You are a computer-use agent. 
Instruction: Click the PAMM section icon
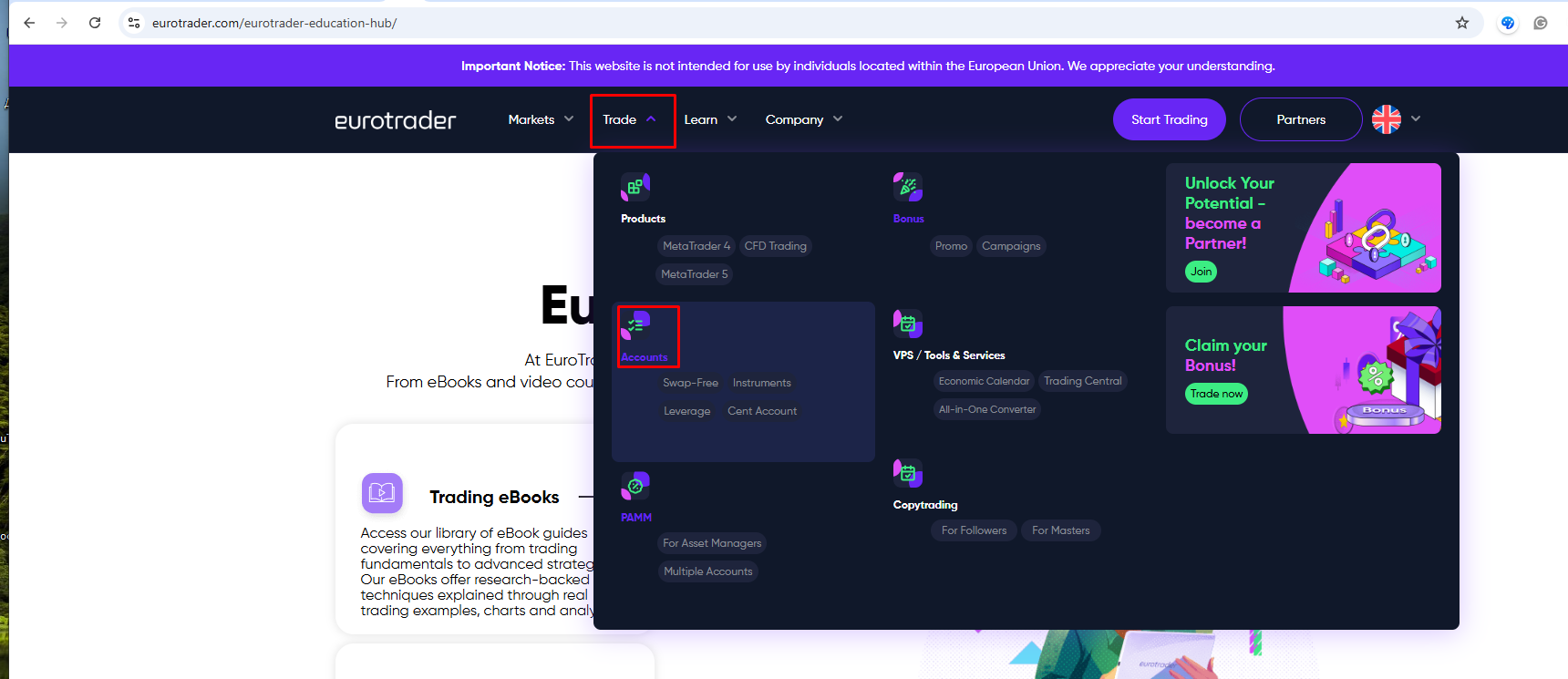tap(635, 486)
